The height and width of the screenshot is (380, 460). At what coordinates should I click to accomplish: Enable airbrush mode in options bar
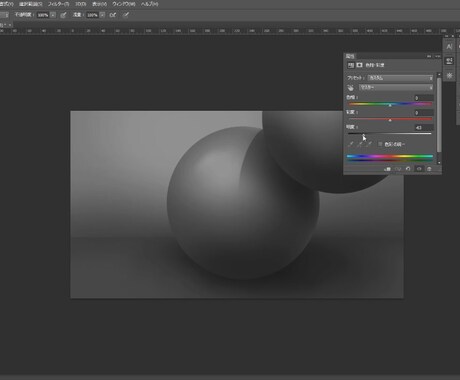point(113,15)
